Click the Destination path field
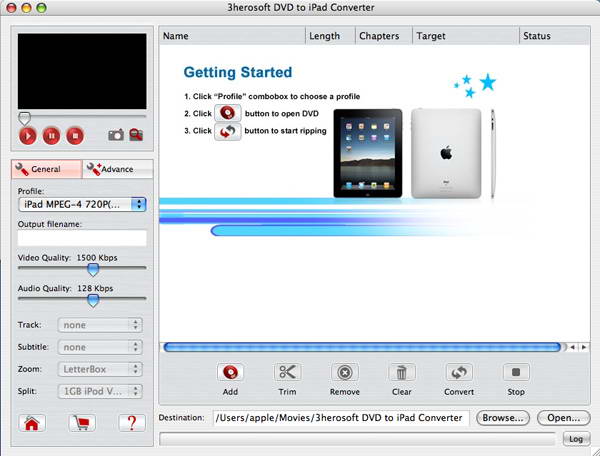Screen dimensions: 600x456 pyautogui.click(x=341, y=418)
